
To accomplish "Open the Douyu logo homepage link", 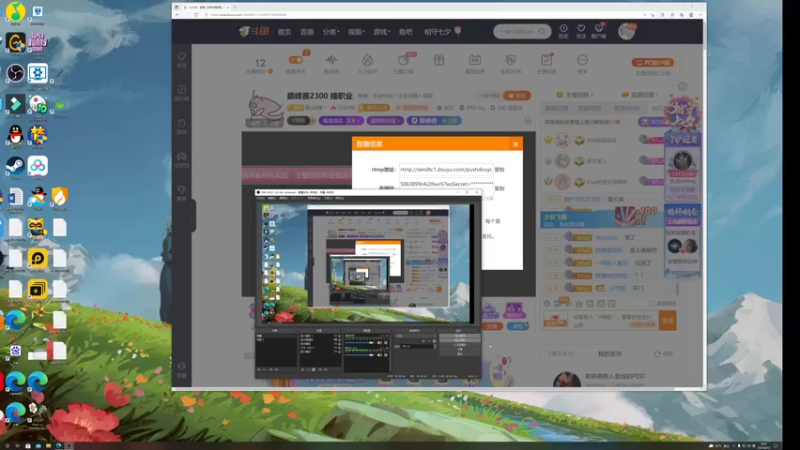I will pos(254,32).
